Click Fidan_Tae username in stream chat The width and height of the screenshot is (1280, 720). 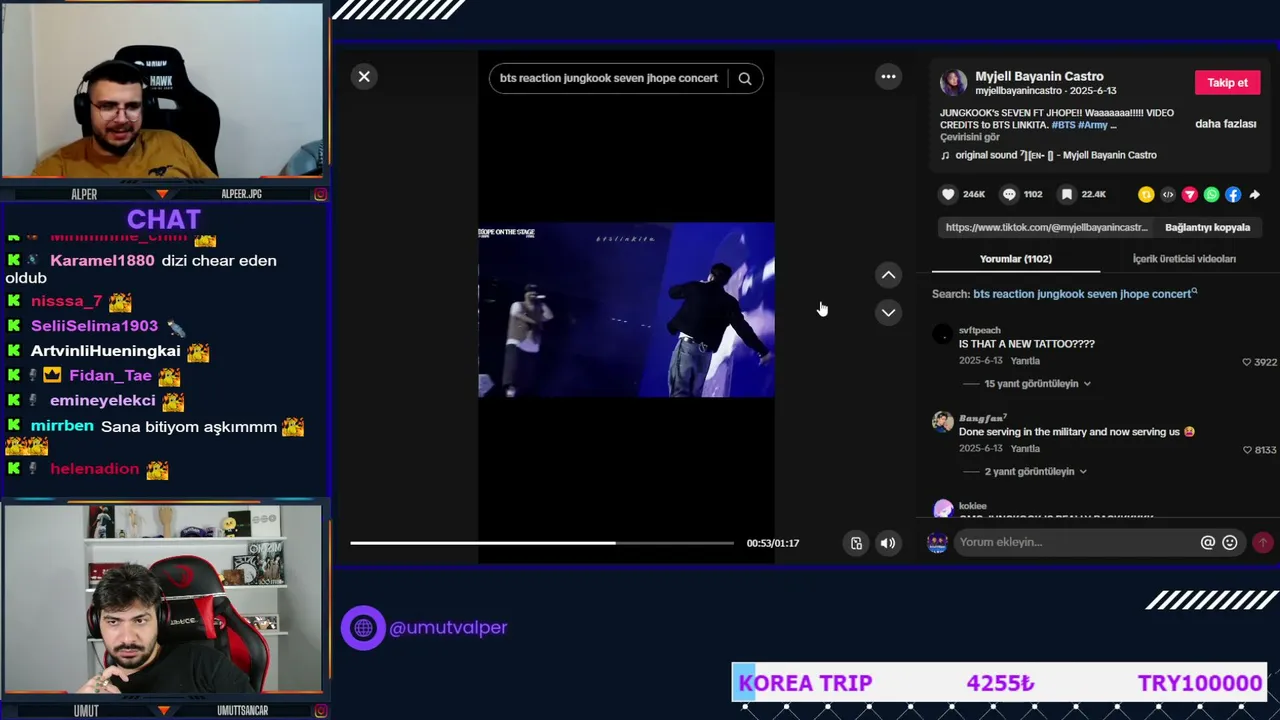coord(110,376)
